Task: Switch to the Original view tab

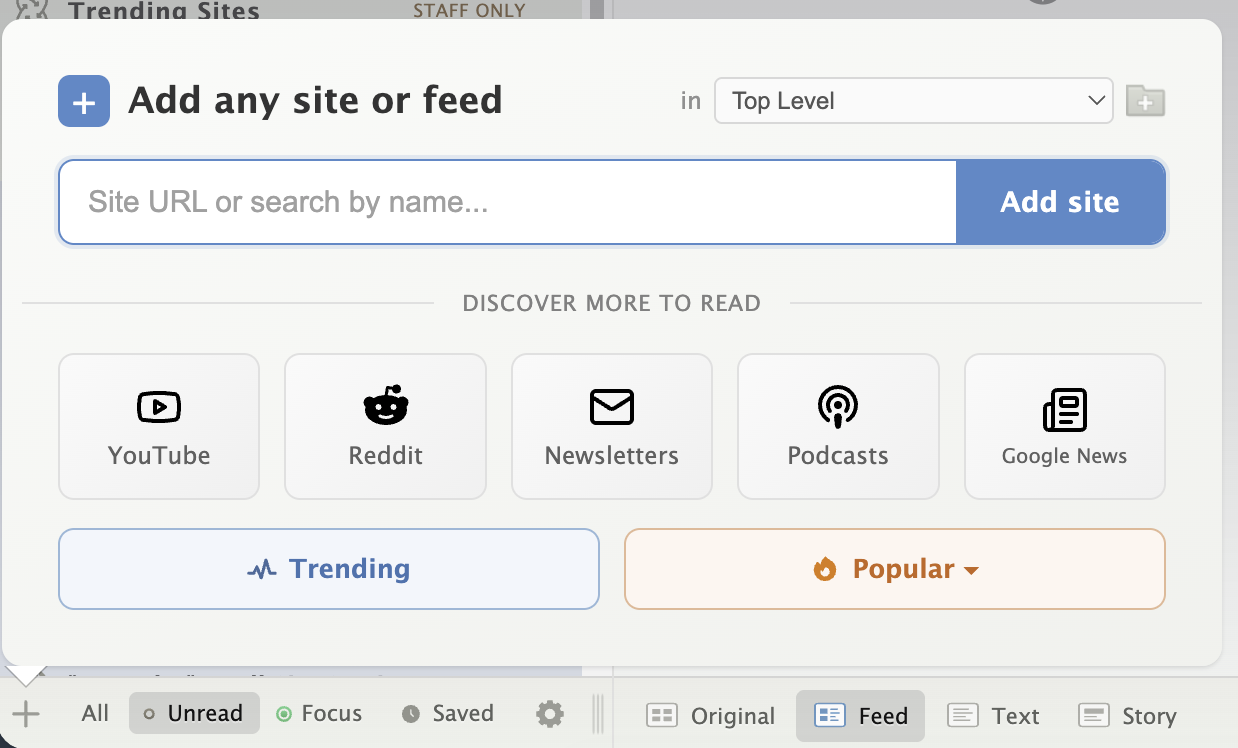Action: 710,716
